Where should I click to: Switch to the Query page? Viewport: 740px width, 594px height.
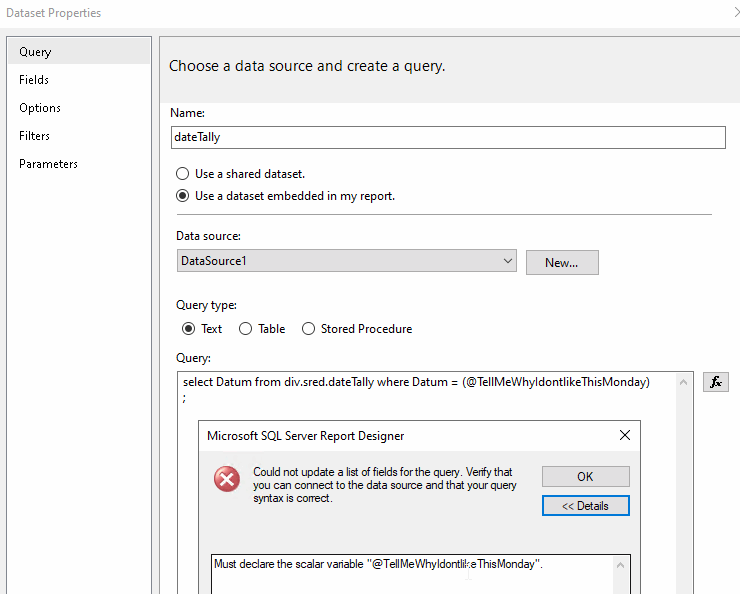point(35,52)
